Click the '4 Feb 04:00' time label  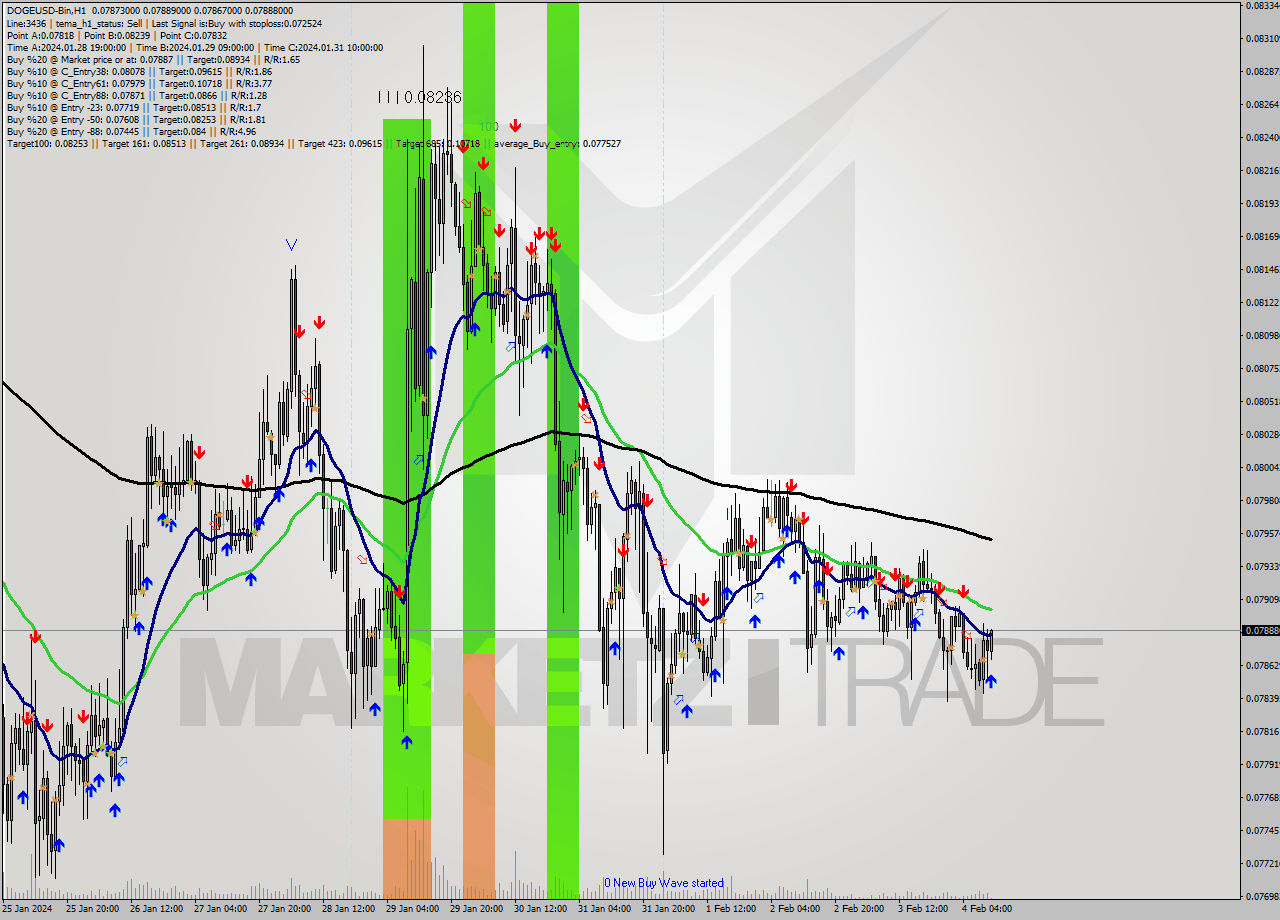click(x=987, y=909)
